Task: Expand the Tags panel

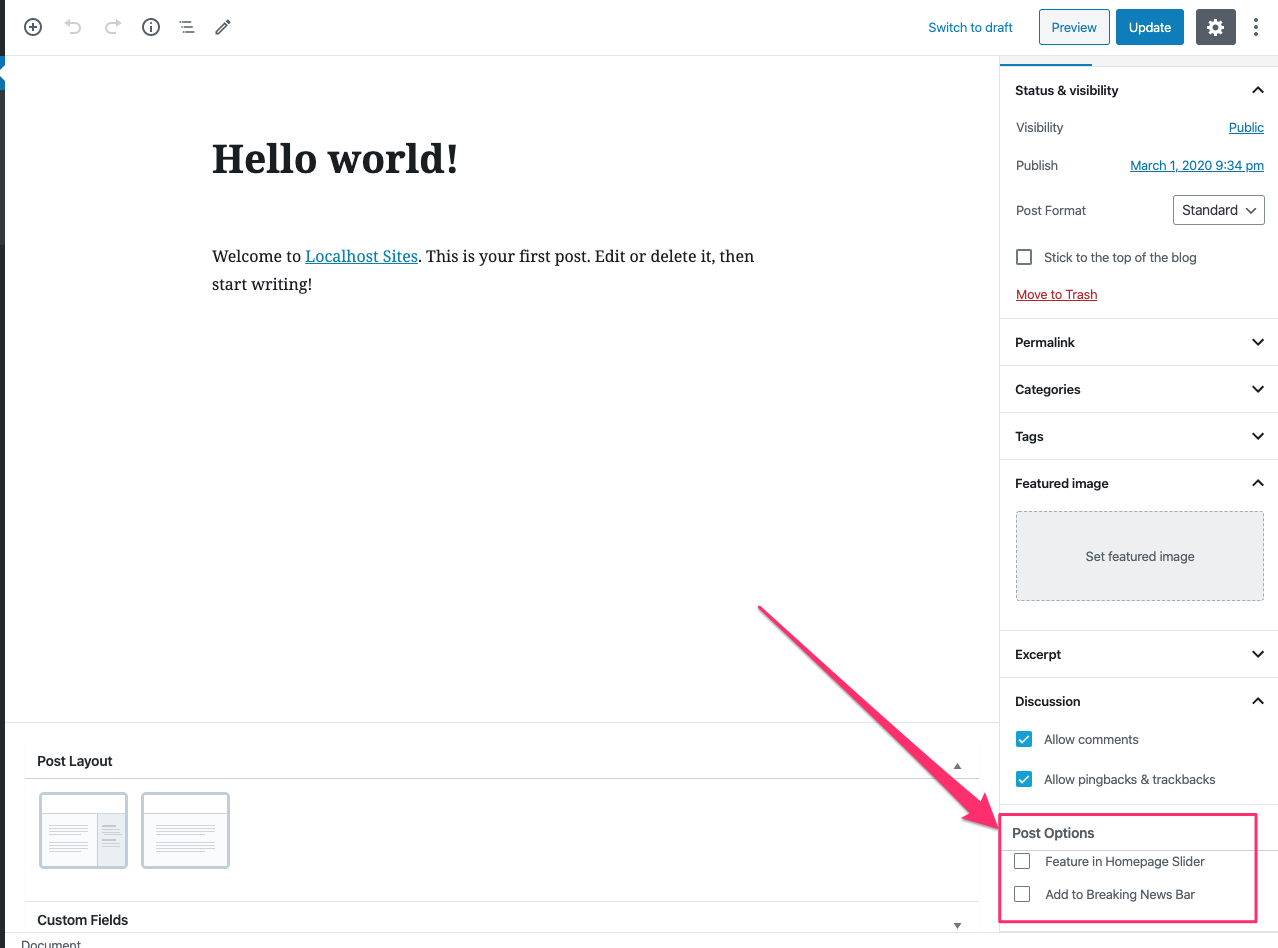Action: 1139,436
